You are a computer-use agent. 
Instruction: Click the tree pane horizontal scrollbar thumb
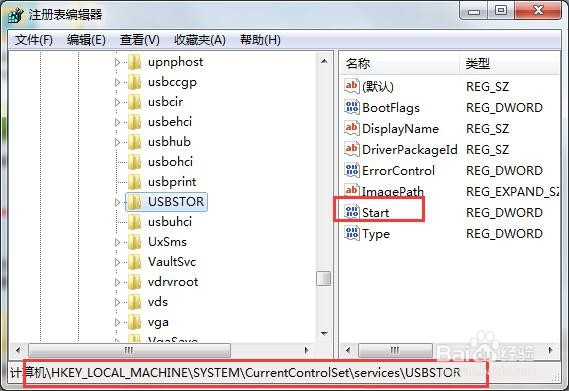(129, 350)
